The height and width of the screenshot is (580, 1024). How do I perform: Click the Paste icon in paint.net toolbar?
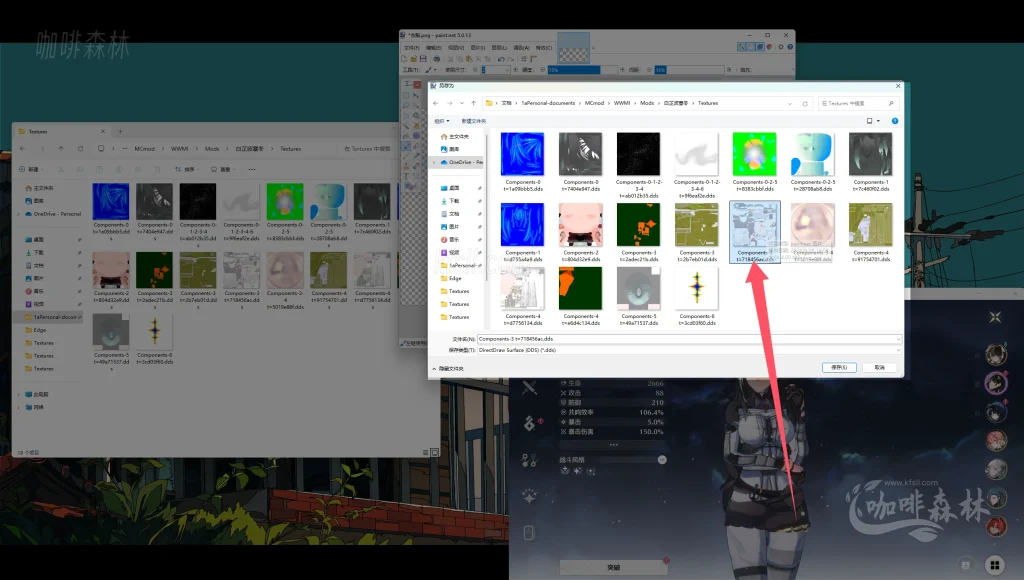click(469, 59)
